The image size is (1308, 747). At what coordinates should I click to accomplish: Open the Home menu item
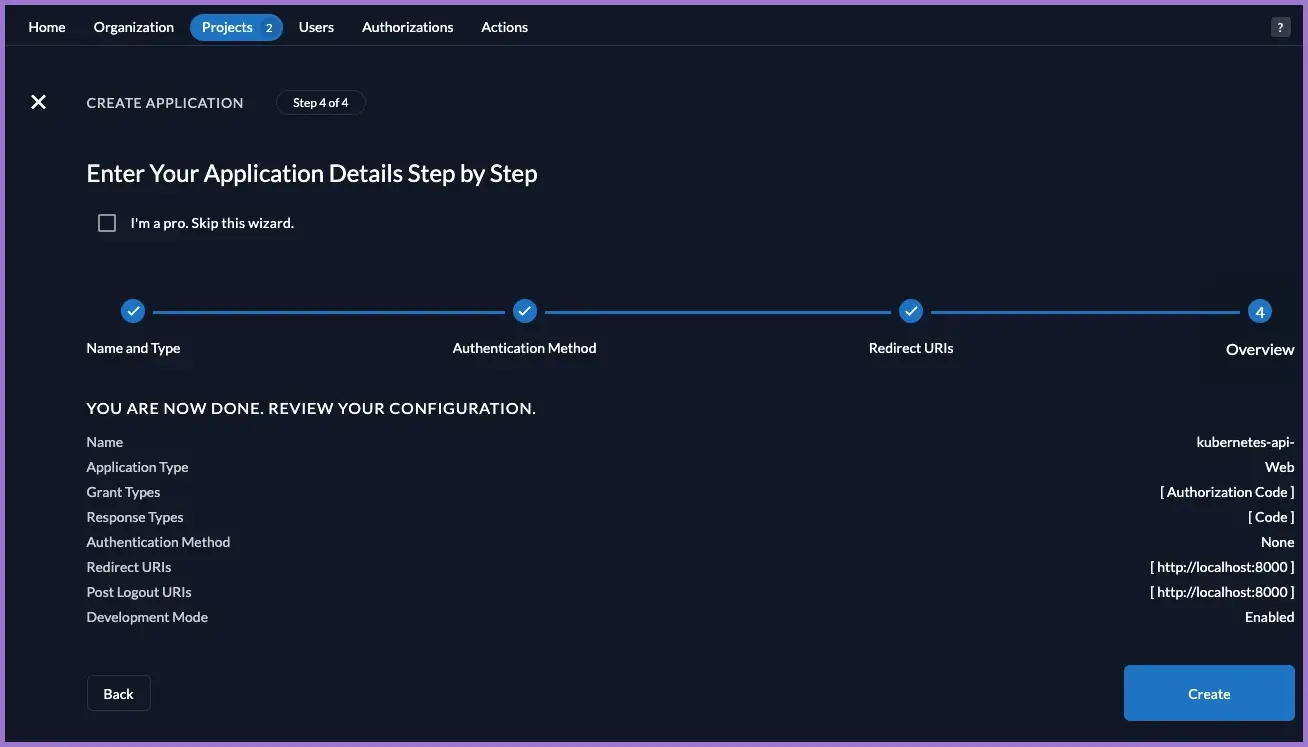pos(47,27)
